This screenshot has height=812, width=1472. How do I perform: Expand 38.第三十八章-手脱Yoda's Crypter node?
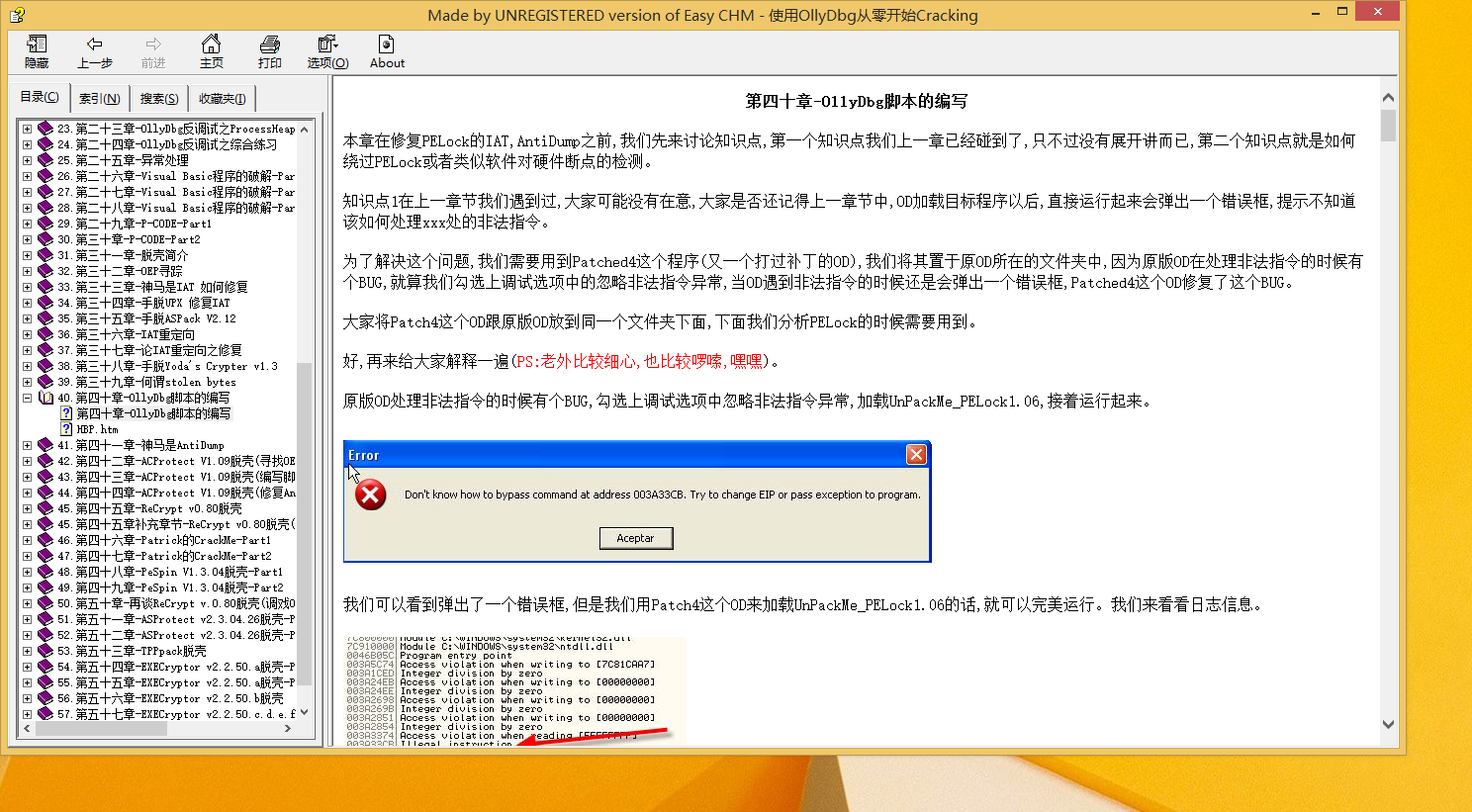(x=28, y=366)
